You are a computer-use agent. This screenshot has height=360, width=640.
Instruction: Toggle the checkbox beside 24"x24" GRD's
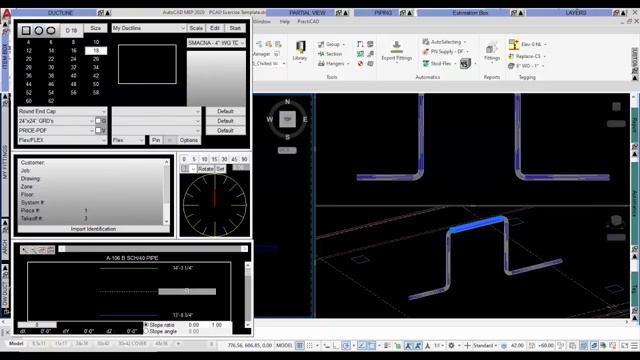click(x=98, y=121)
